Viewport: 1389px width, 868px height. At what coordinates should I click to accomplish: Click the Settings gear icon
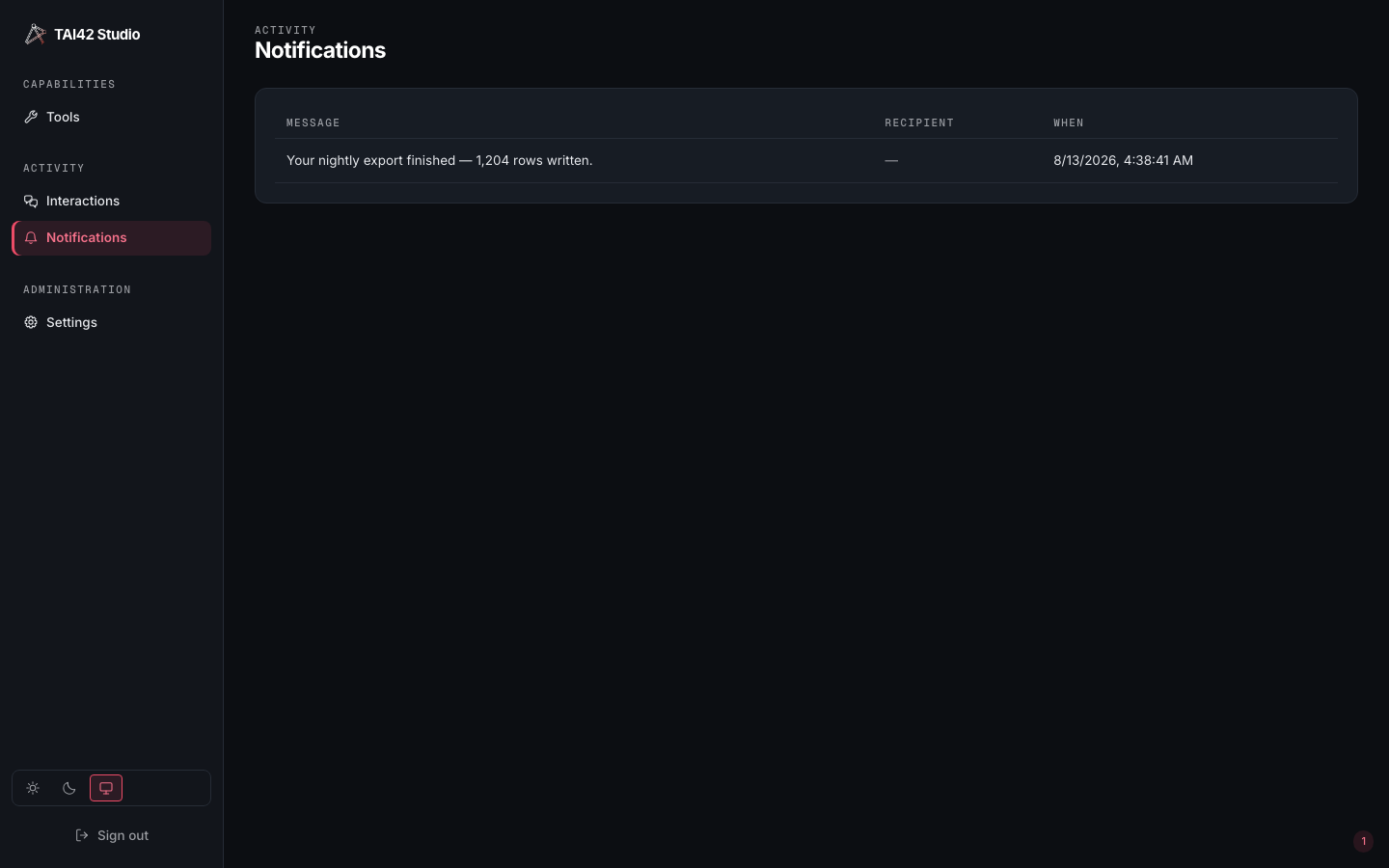pyautogui.click(x=31, y=322)
